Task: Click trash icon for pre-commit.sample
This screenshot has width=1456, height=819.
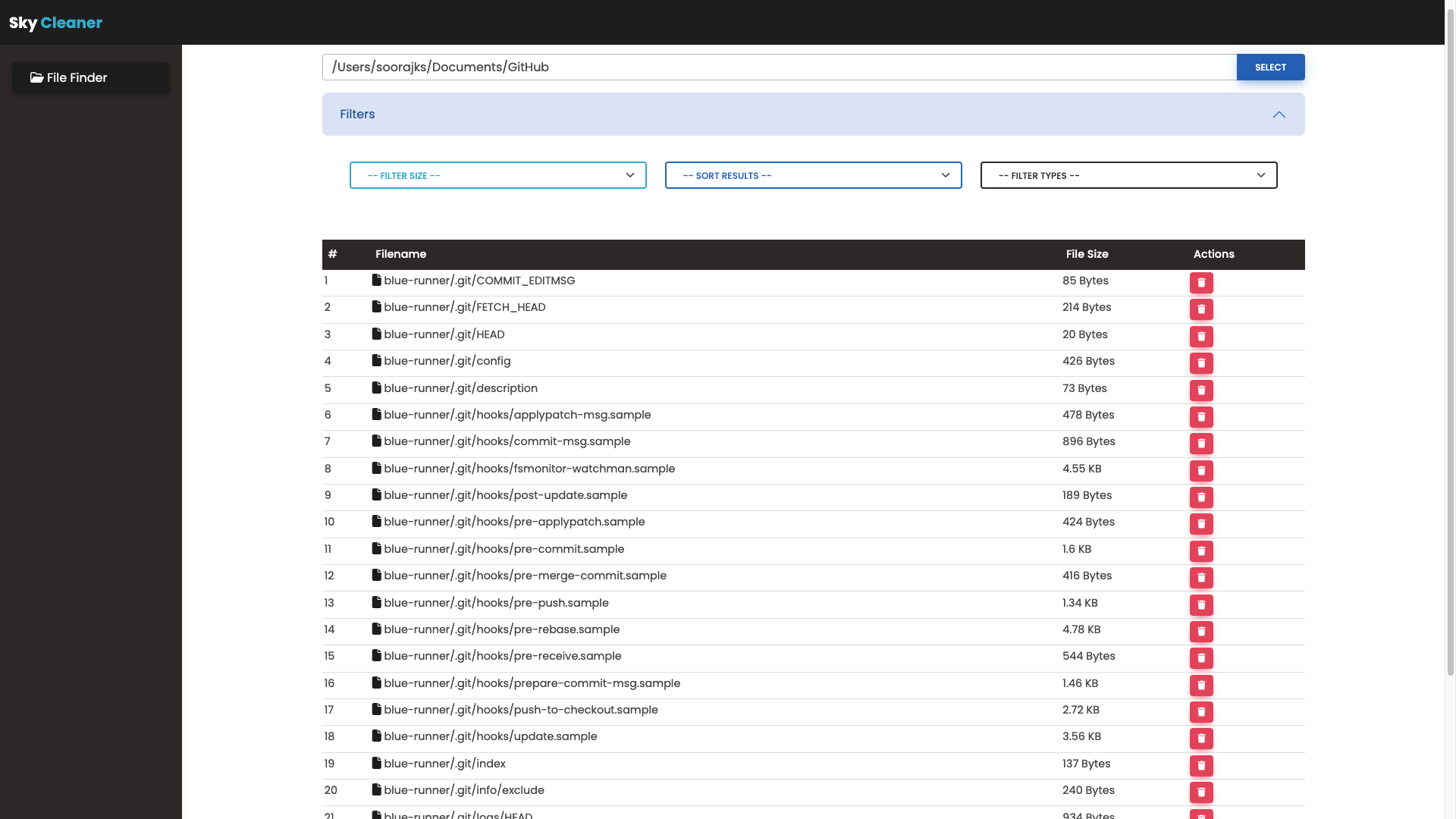Action: coord(1201,551)
